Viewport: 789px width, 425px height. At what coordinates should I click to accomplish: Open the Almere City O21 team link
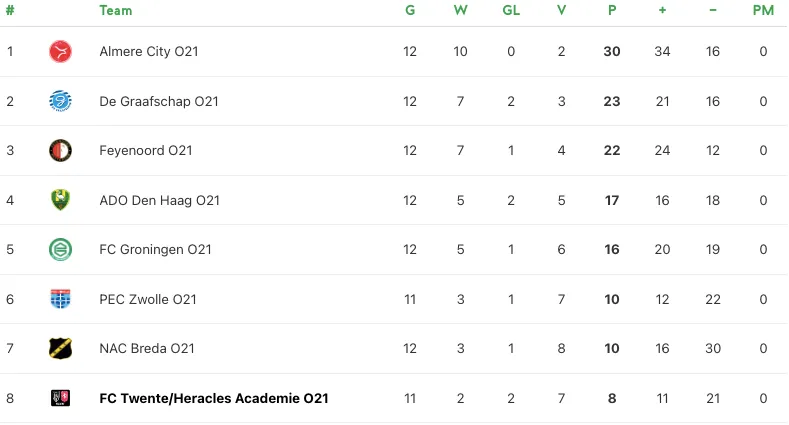pos(149,51)
